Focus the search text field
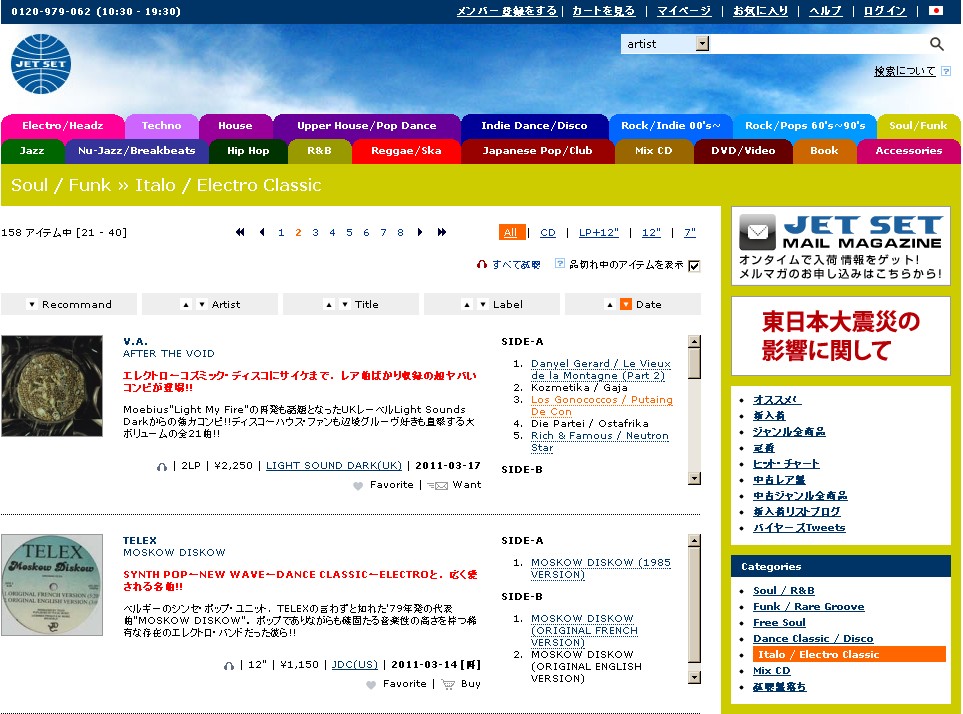Viewport: 963px width, 714px height. point(818,44)
